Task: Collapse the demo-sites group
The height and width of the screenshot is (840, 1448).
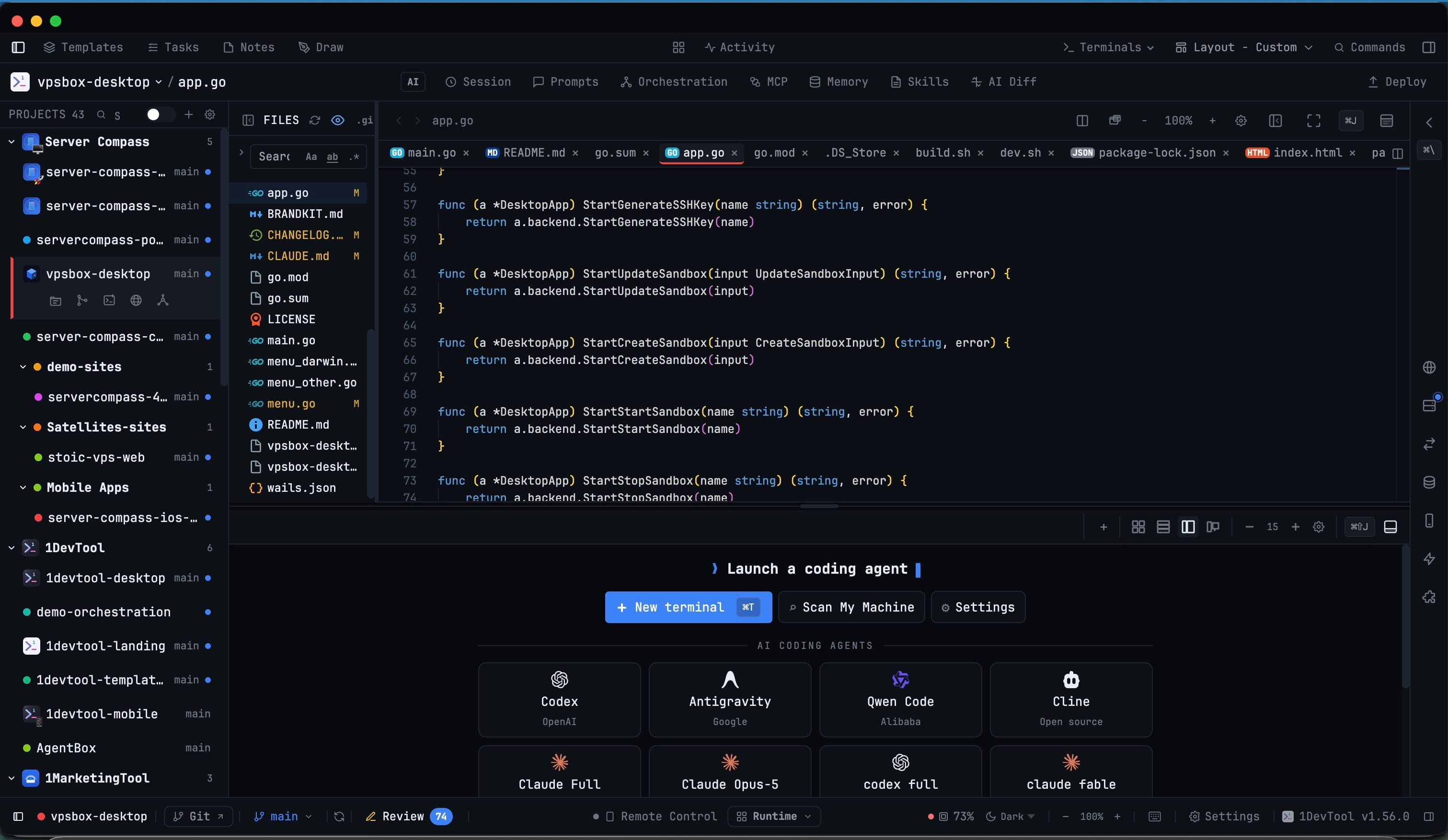Action: (23, 367)
